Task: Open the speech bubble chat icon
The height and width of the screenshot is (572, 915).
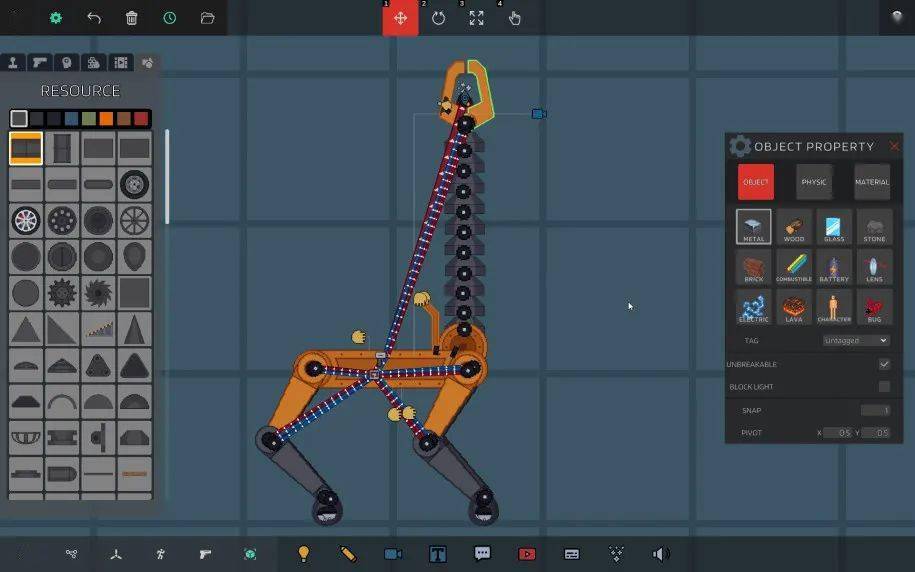Action: pos(482,553)
